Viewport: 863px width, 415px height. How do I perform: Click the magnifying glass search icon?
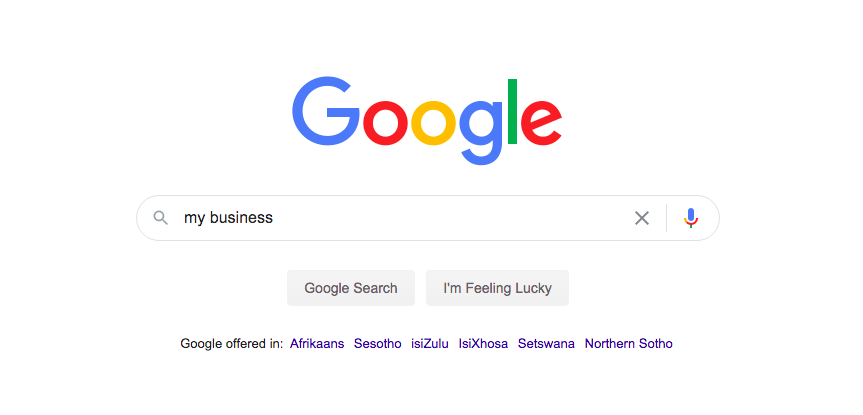[160, 218]
